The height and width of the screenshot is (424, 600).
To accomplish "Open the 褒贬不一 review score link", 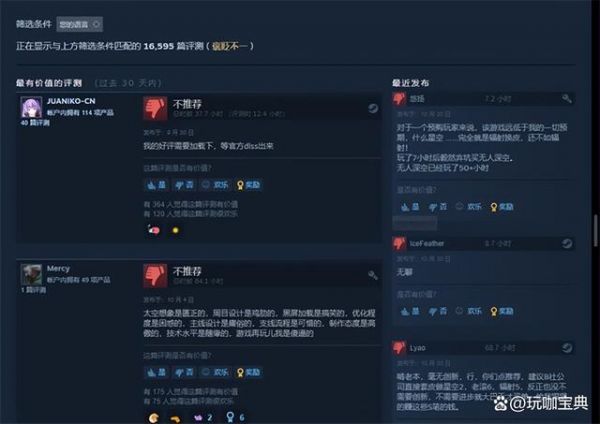I will (x=230, y=46).
